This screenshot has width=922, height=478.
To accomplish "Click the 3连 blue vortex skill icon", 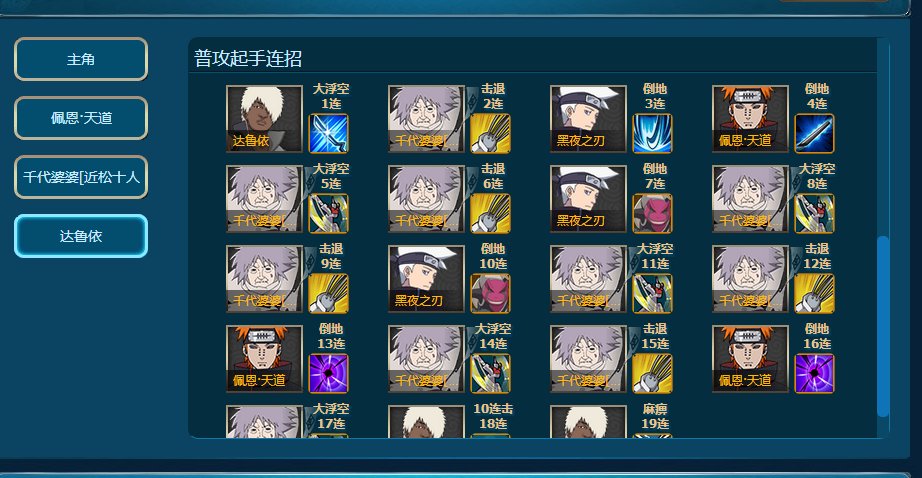I will tap(653, 133).
